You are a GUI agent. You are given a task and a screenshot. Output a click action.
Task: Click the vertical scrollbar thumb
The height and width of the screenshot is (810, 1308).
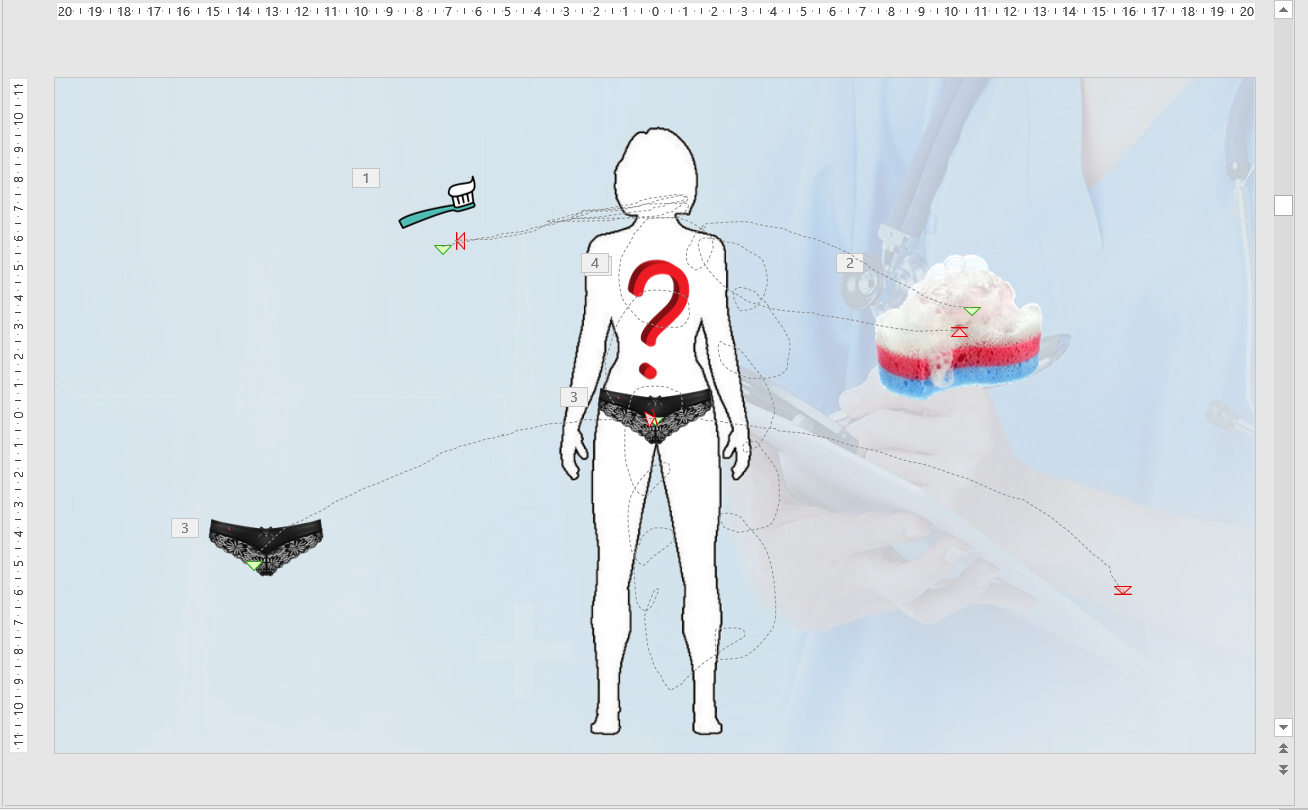coord(1283,205)
